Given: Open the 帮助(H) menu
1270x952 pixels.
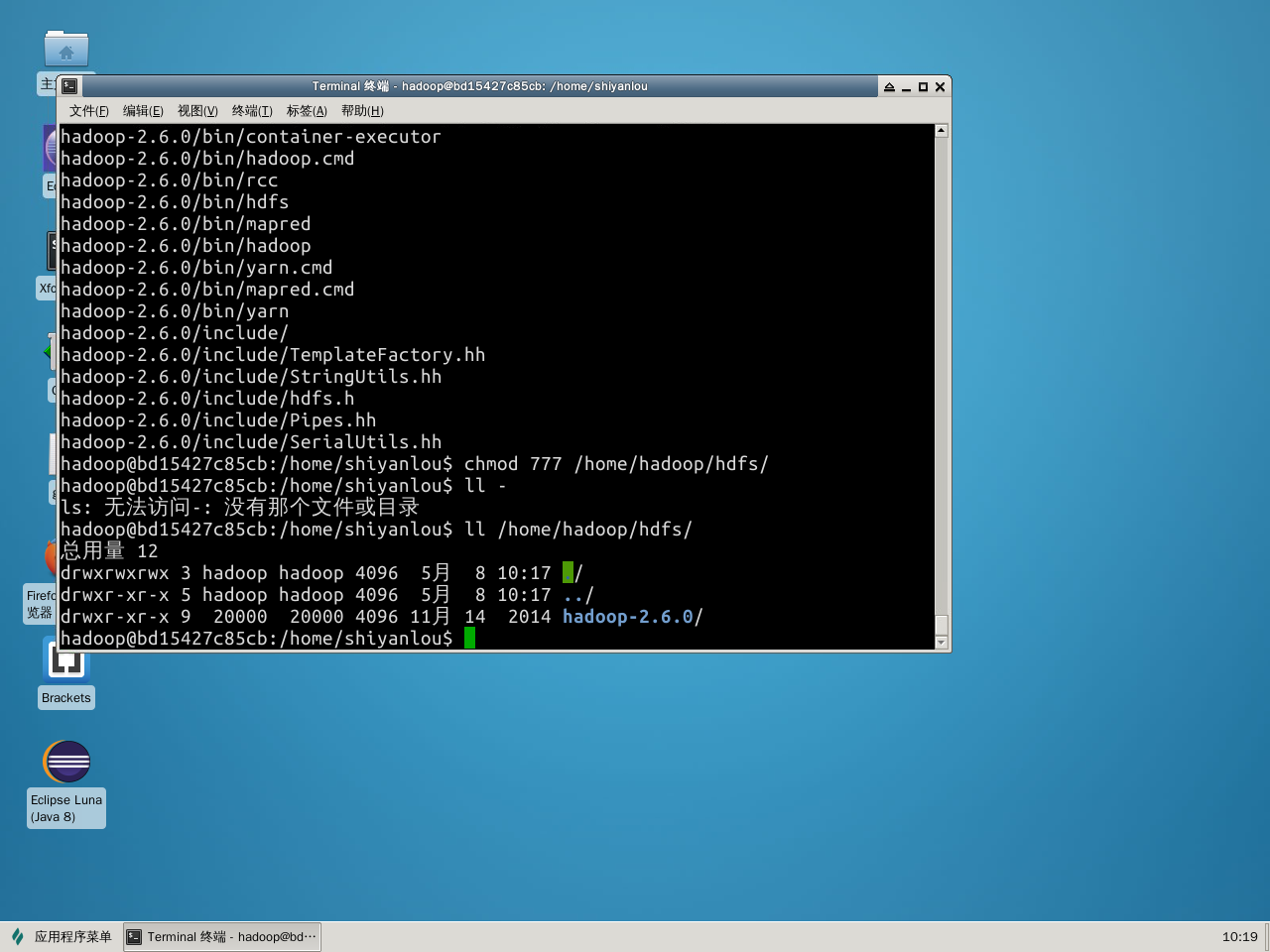Looking at the screenshot, I should pos(362,111).
